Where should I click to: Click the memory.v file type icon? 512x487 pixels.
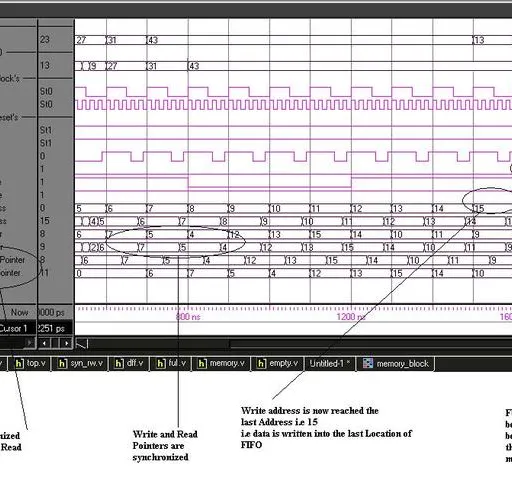[202, 363]
